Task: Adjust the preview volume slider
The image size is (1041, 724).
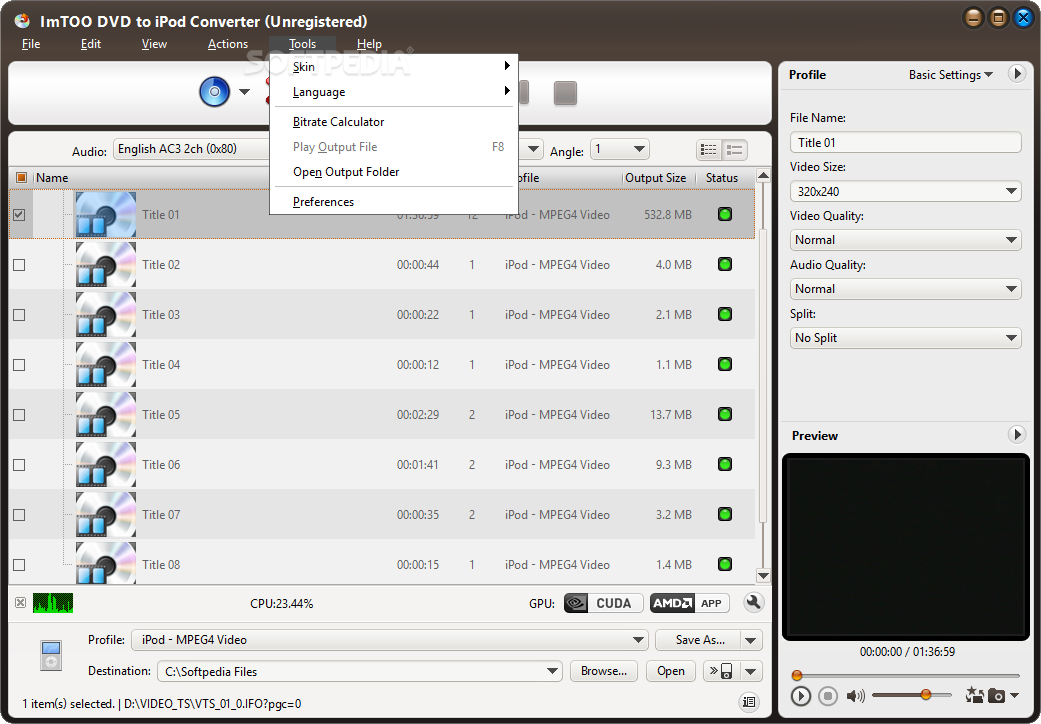Action: click(x=912, y=695)
